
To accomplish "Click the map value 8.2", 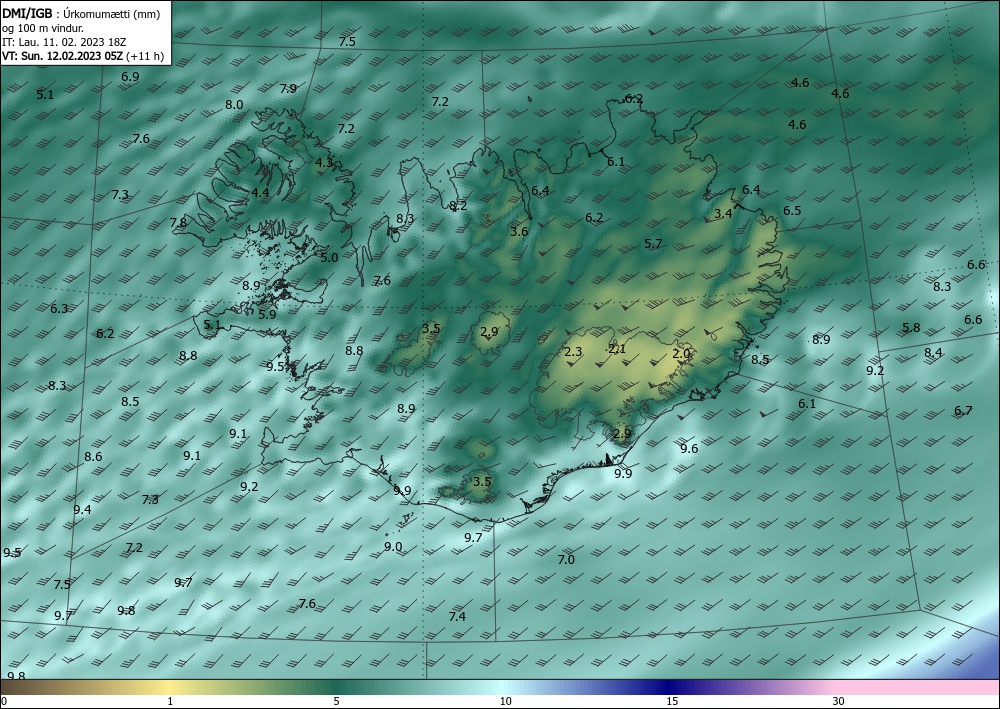I will coord(459,205).
